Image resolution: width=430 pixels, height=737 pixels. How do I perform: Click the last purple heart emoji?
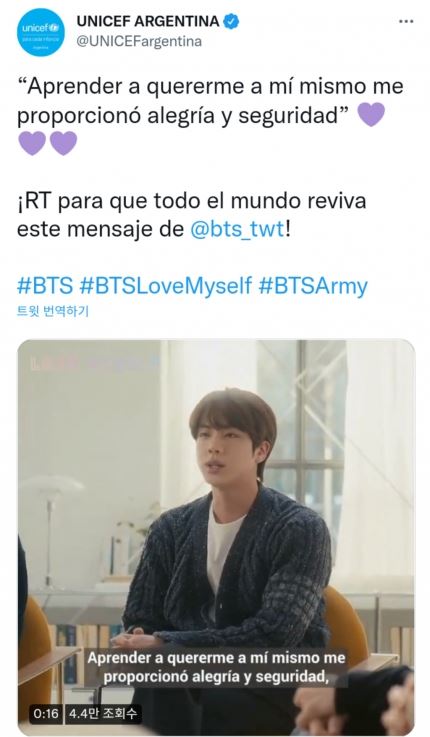[x=63, y=143]
